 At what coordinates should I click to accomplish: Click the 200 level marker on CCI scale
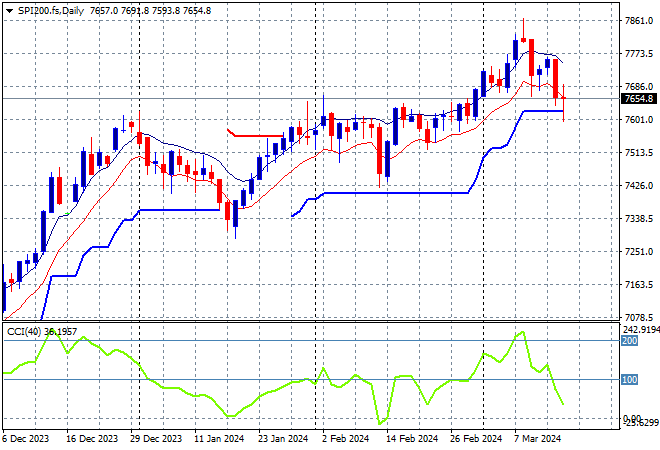(x=629, y=341)
